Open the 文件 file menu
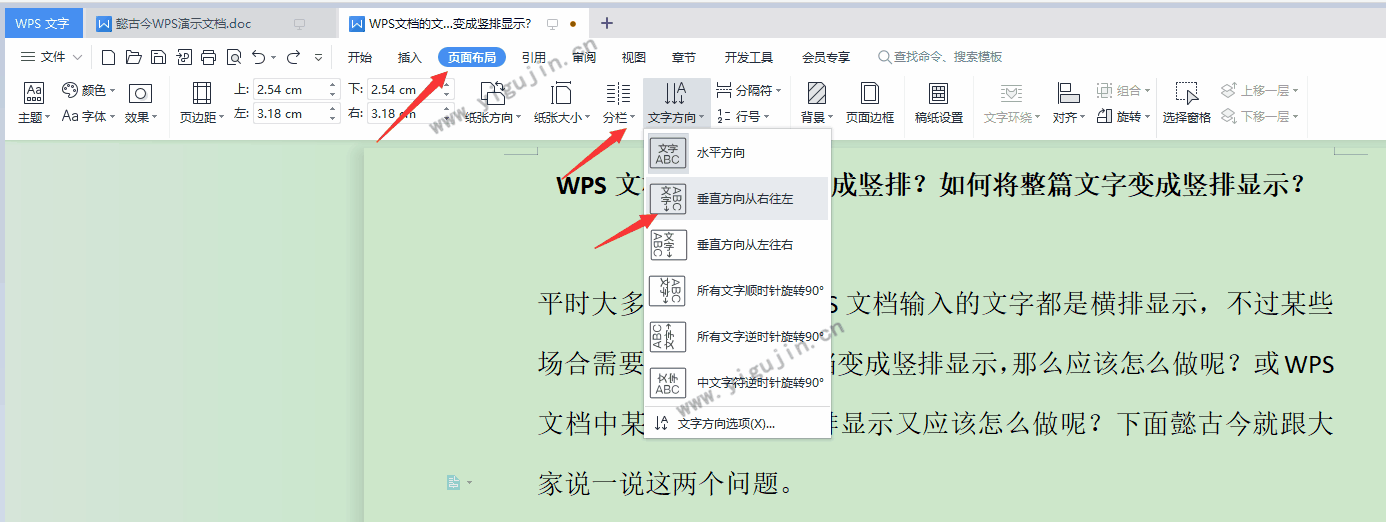 click(51, 57)
